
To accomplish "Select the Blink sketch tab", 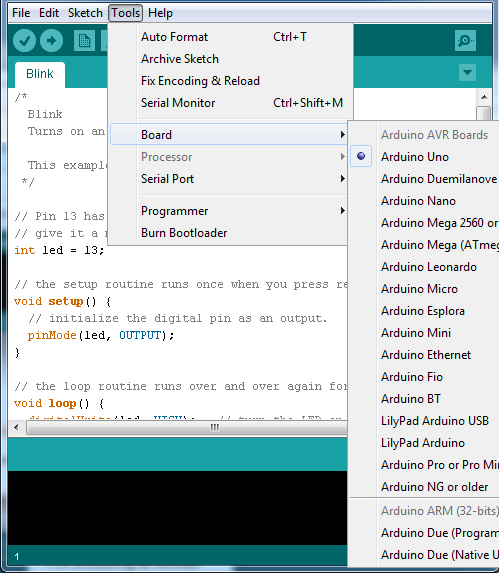I will coord(40,75).
